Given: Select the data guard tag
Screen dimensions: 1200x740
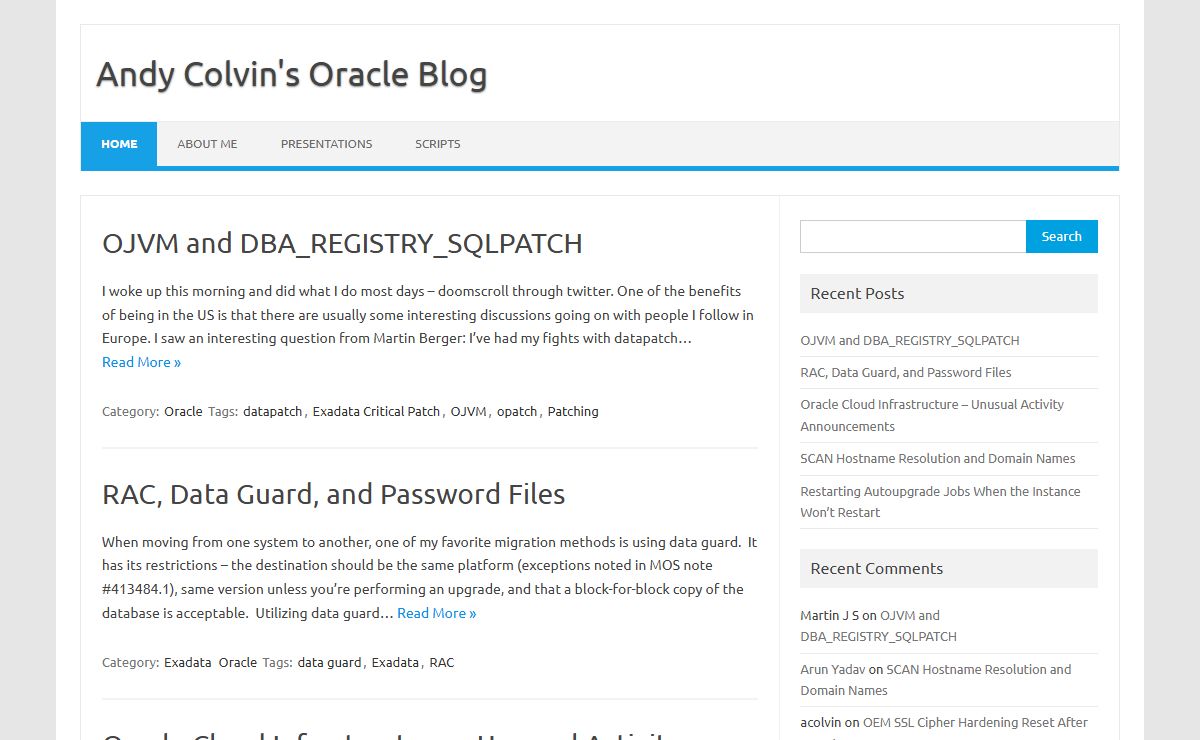Looking at the screenshot, I should [x=329, y=662].
